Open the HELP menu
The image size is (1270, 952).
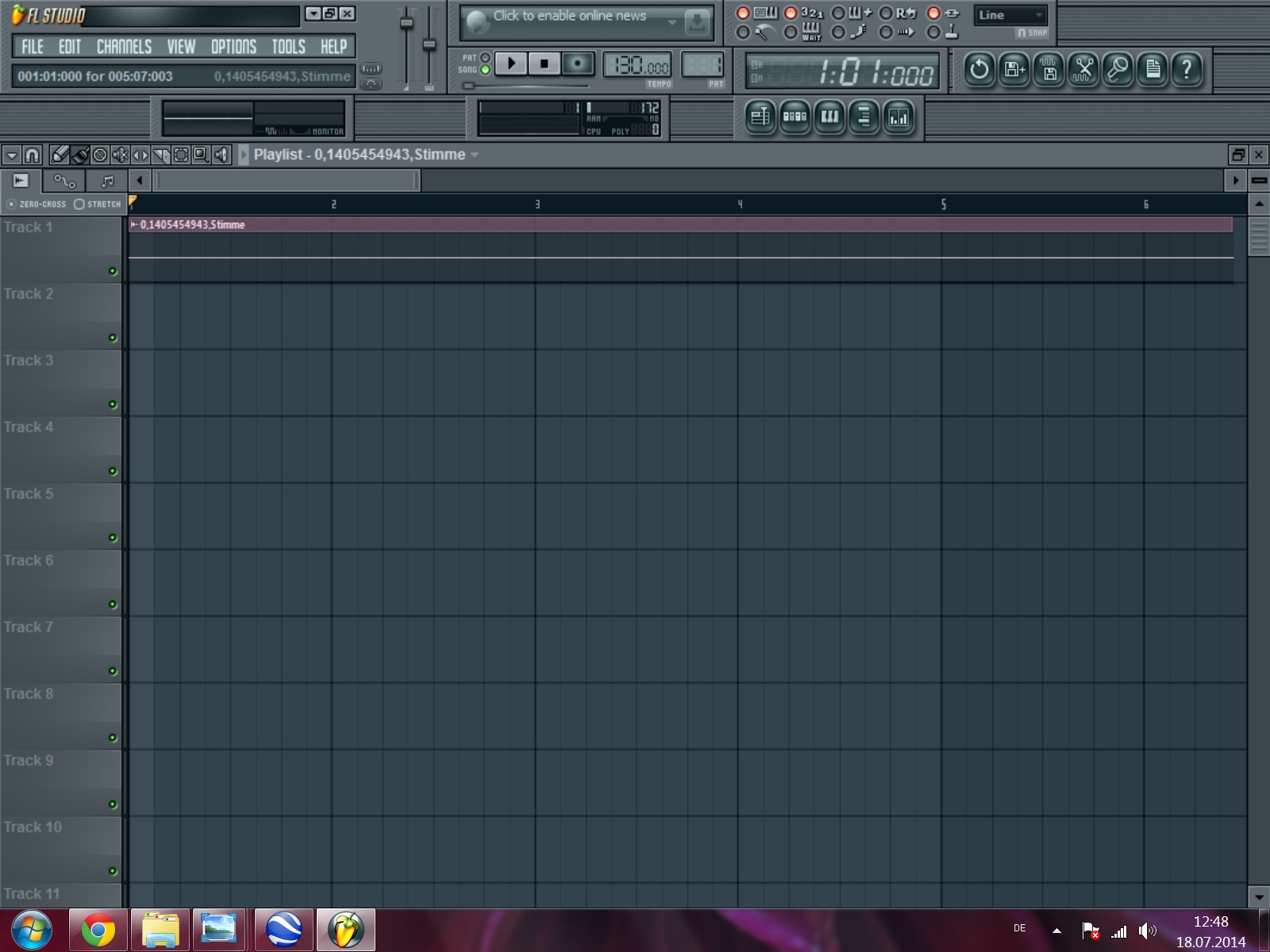point(333,47)
